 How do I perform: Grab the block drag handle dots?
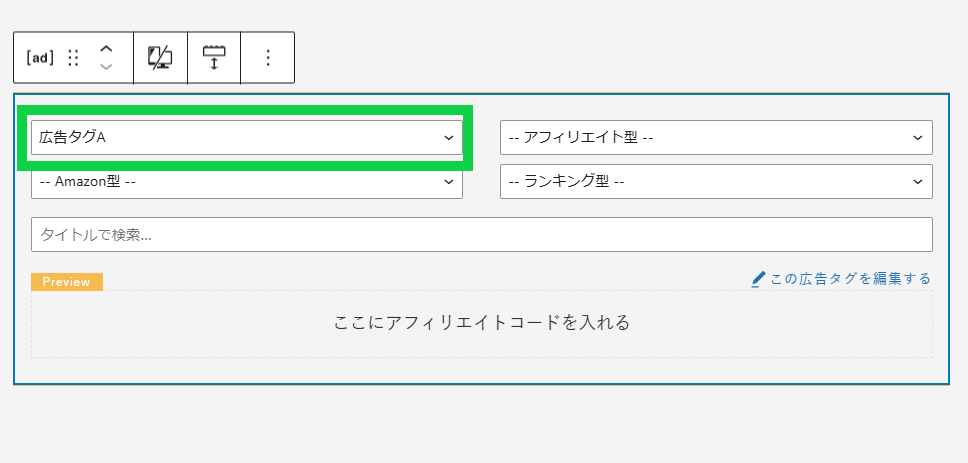[73, 57]
